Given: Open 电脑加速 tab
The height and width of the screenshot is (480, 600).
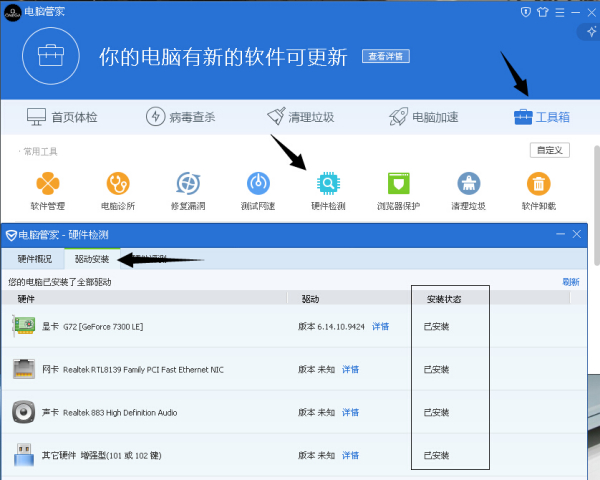Looking at the screenshot, I should (x=423, y=117).
